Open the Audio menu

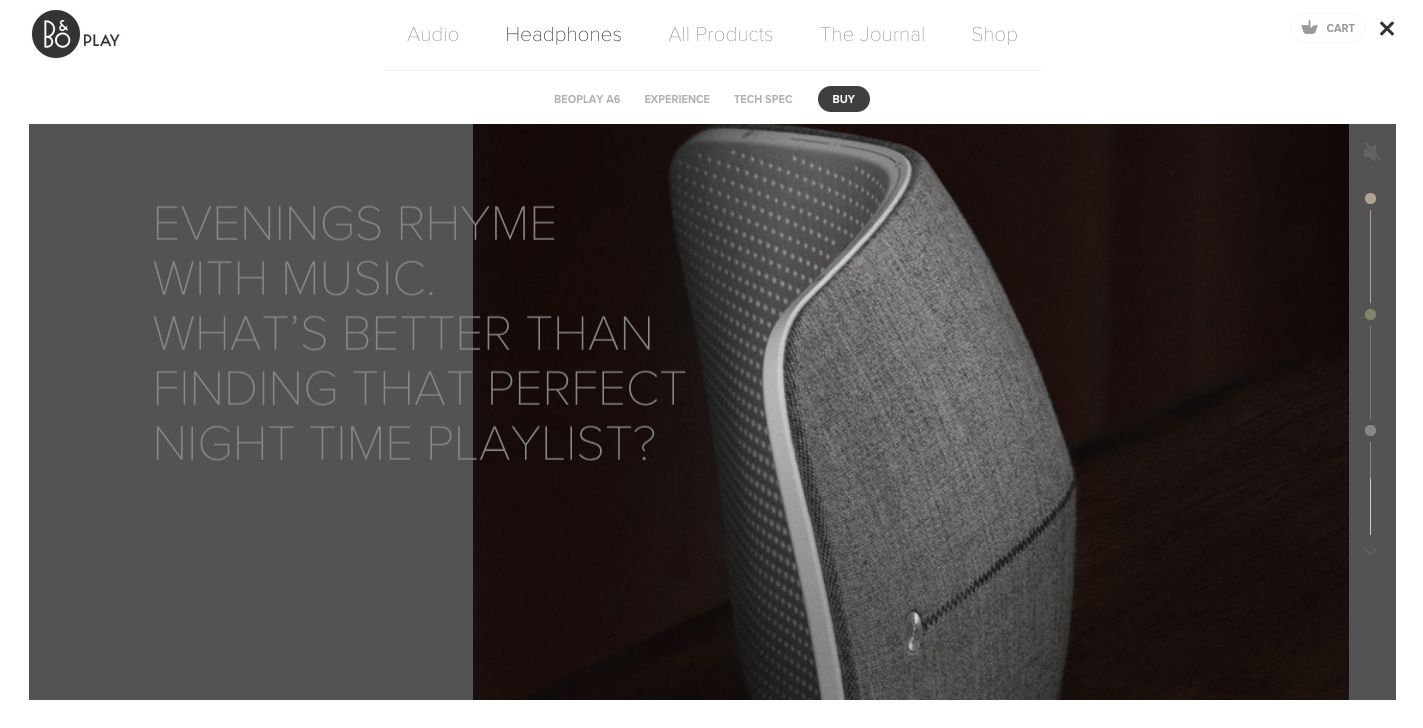tap(433, 34)
